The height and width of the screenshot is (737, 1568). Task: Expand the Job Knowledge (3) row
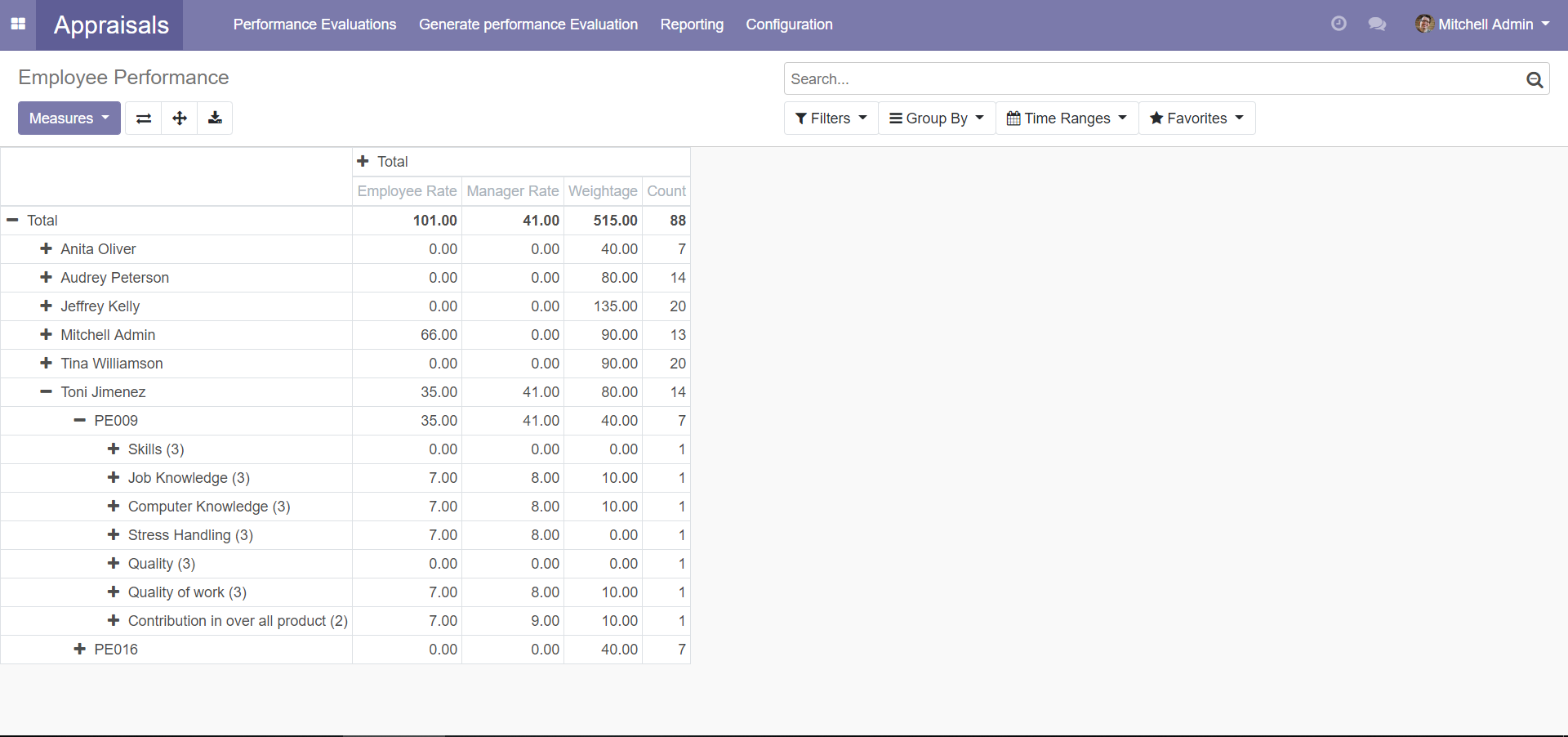(114, 478)
